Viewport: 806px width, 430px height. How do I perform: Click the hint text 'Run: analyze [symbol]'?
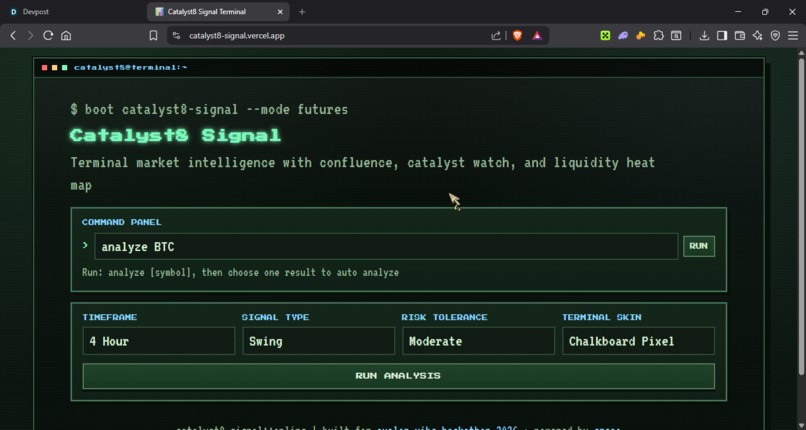241,272
